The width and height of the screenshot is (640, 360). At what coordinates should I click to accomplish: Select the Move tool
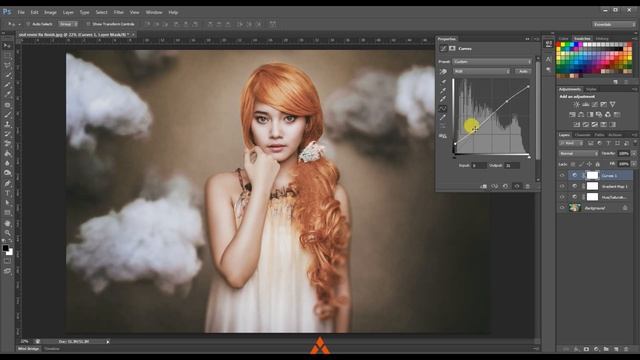(7, 45)
